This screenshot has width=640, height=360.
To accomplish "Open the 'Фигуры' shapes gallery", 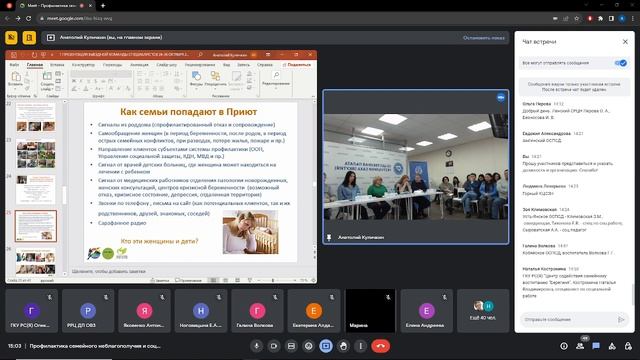I will coord(196,79).
